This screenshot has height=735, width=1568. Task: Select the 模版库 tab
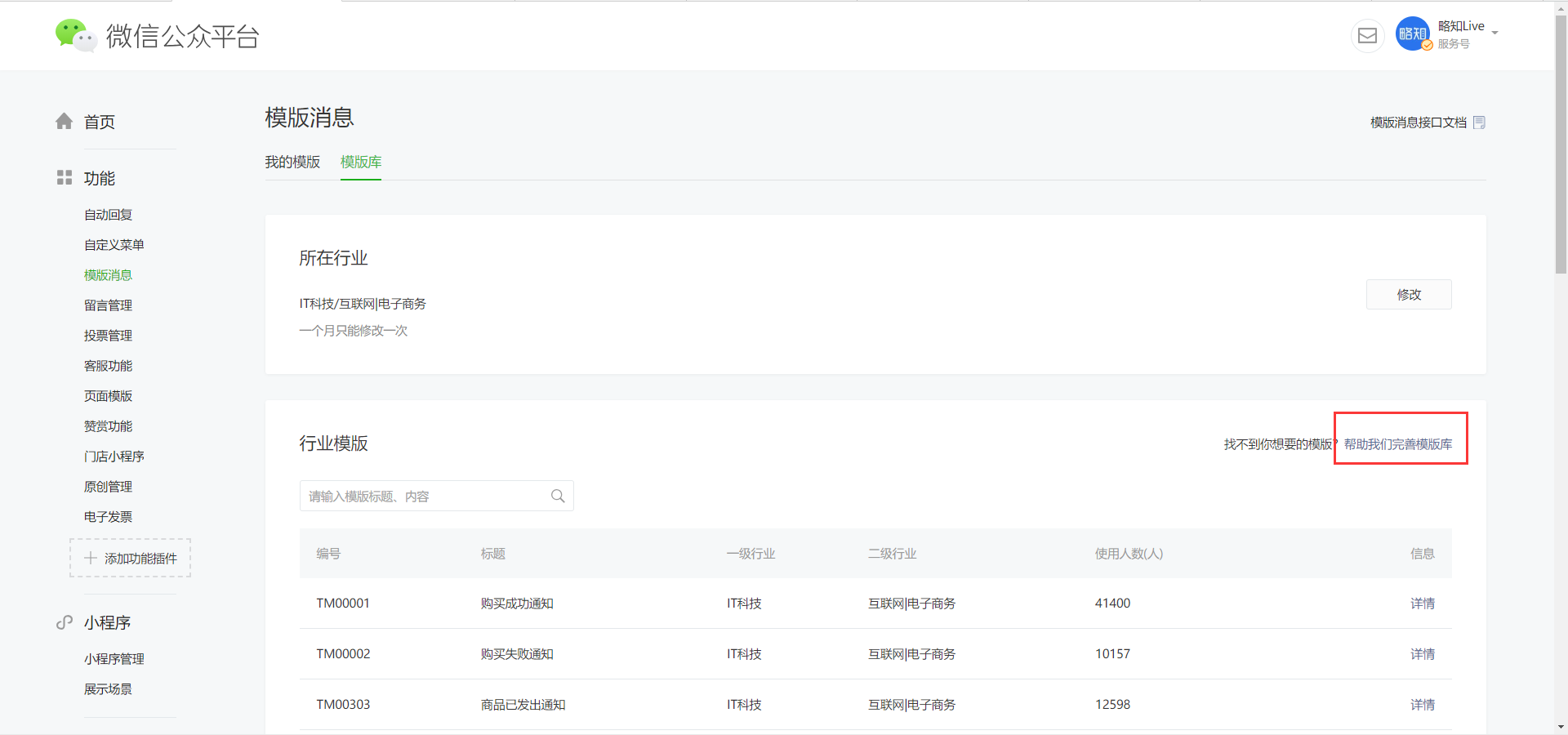point(361,162)
